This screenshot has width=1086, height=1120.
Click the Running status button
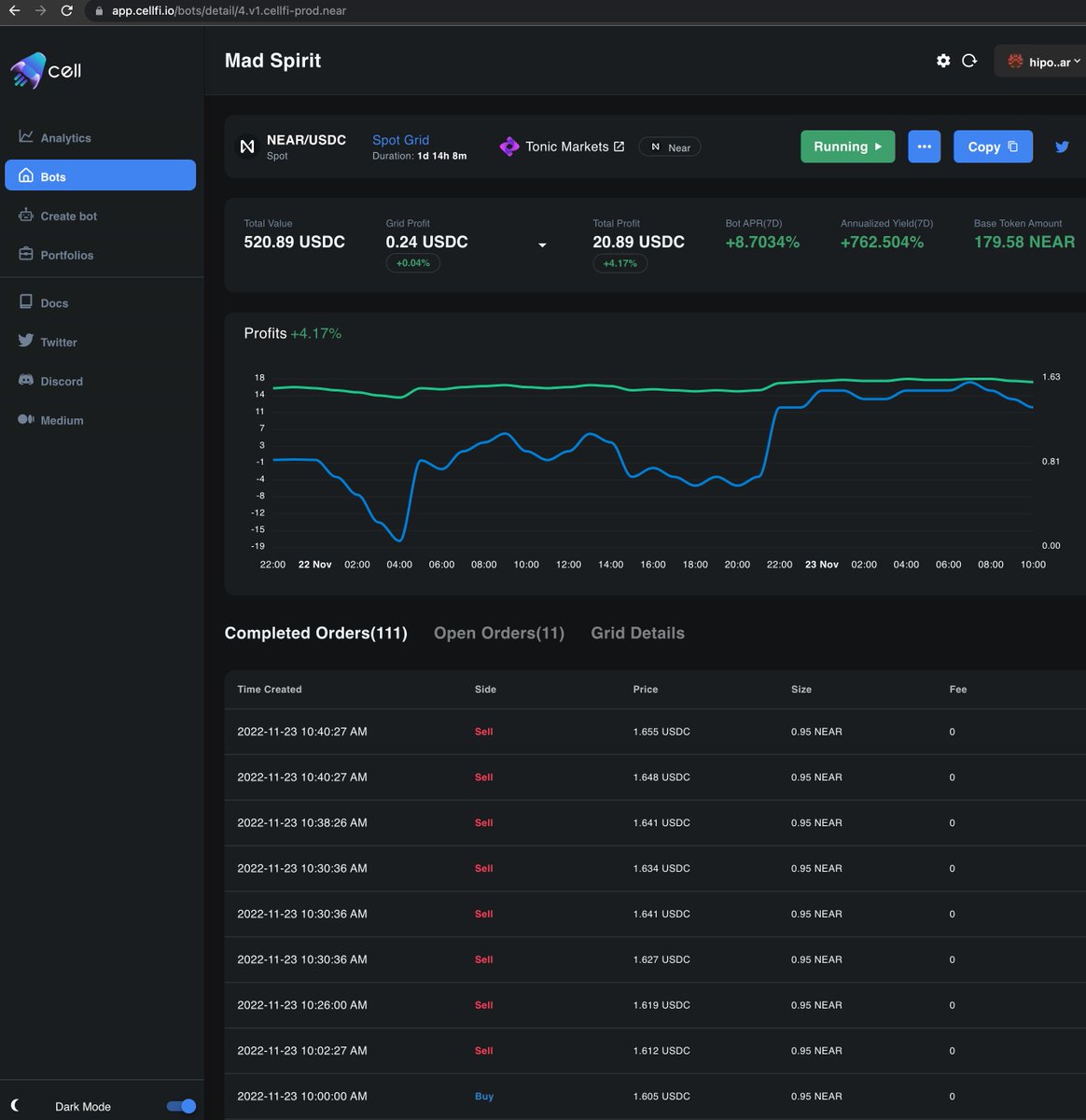[x=847, y=147]
